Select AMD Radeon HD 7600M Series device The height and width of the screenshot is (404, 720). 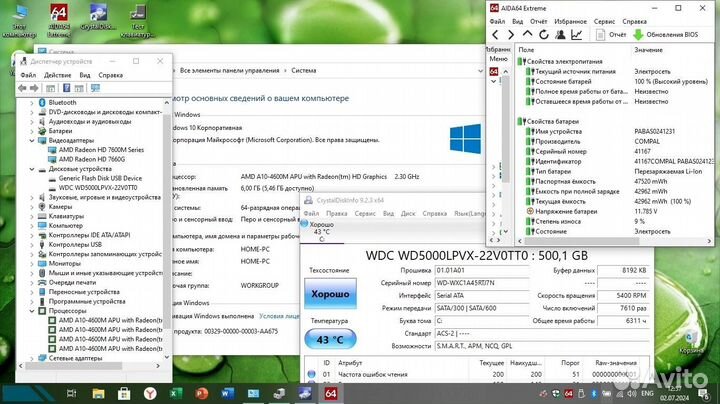point(101,150)
